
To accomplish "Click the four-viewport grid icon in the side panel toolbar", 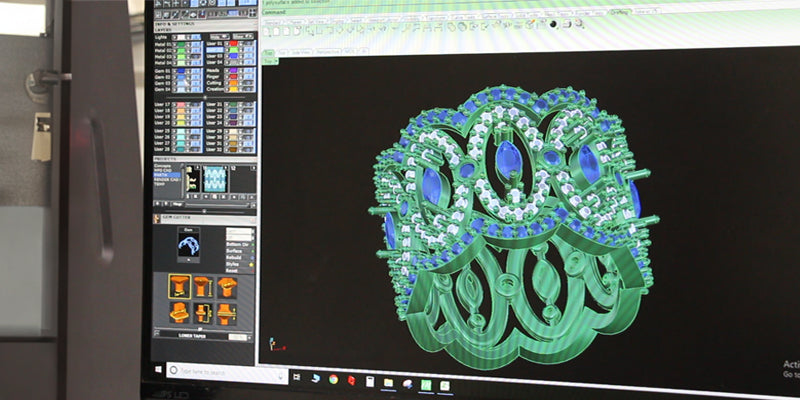I will (x=253, y=13).
